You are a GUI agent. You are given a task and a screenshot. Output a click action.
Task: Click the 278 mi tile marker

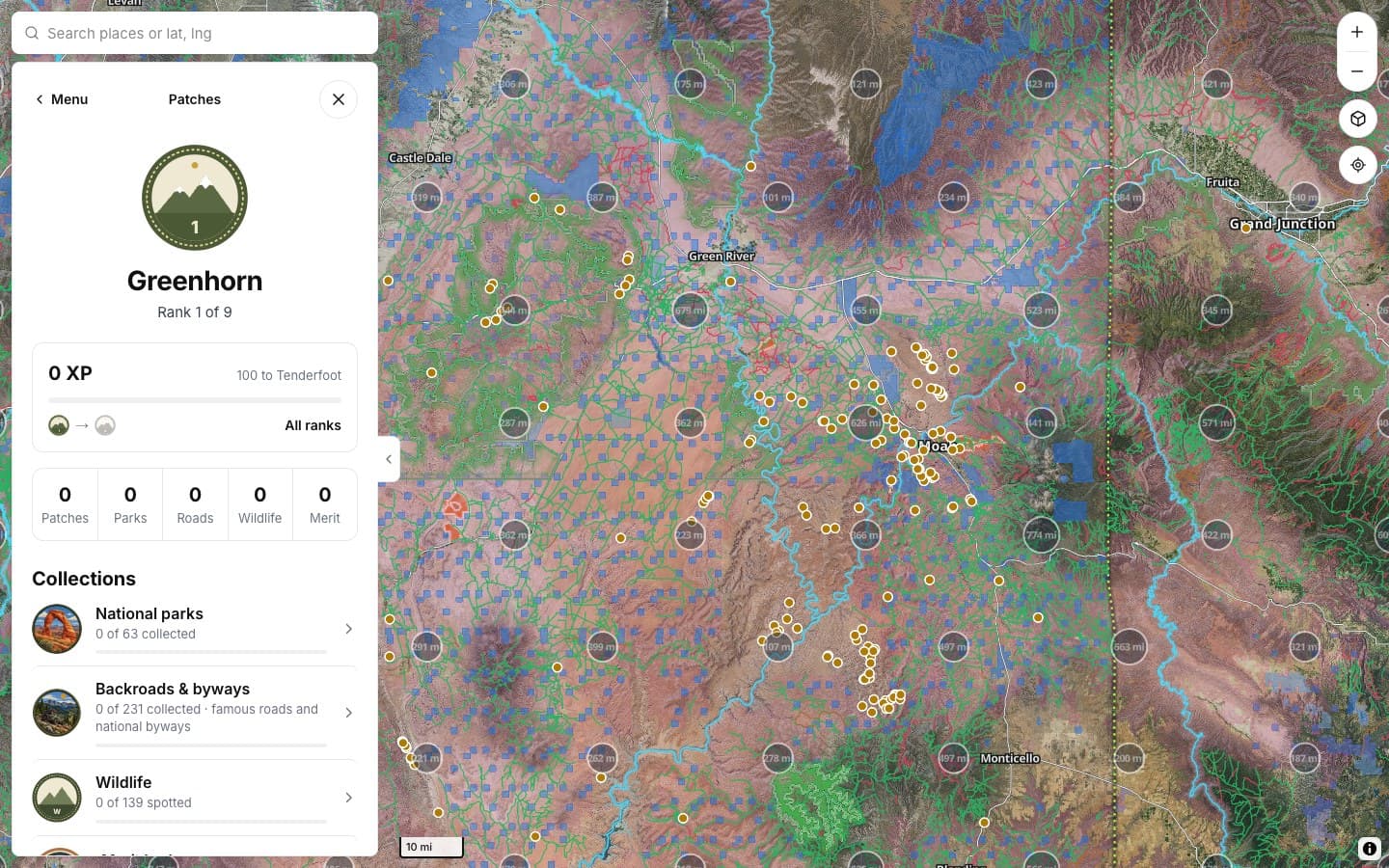[x=777, y=759]
